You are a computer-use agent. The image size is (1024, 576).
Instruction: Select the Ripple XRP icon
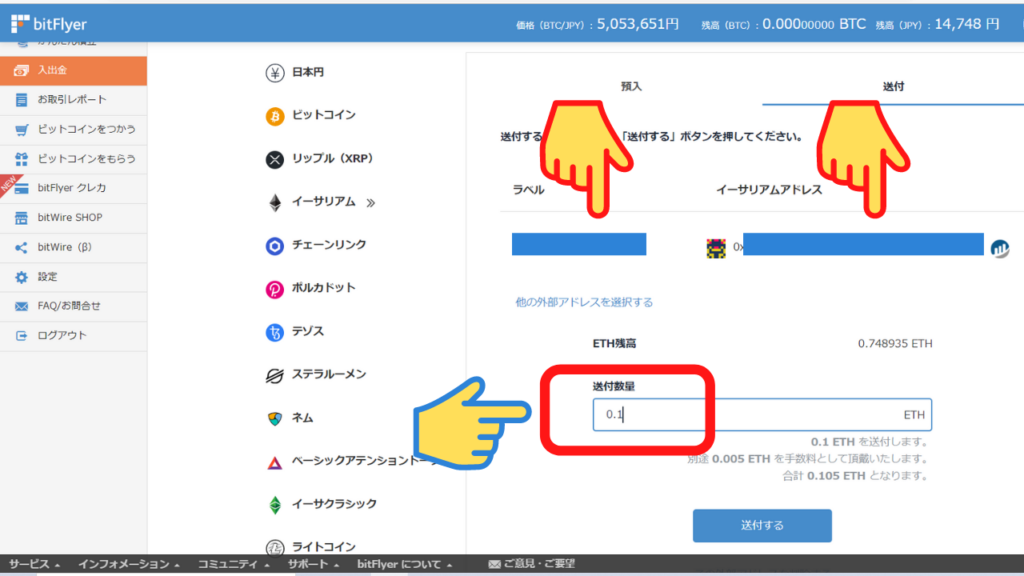click(275, 159)
